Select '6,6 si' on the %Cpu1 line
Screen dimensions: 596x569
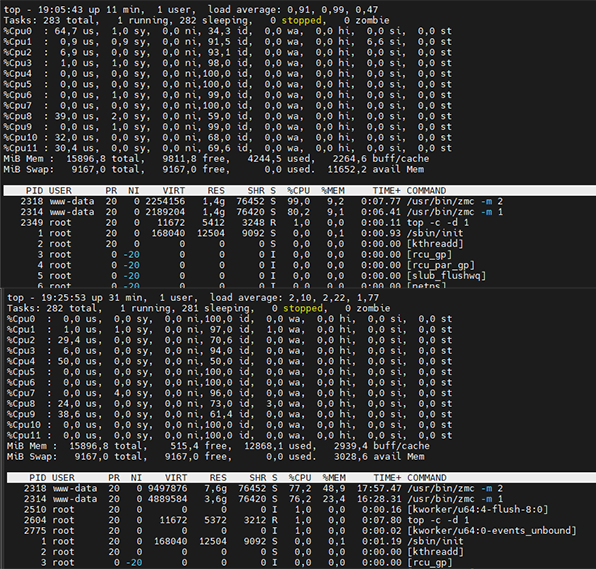[x=383, y=41]
